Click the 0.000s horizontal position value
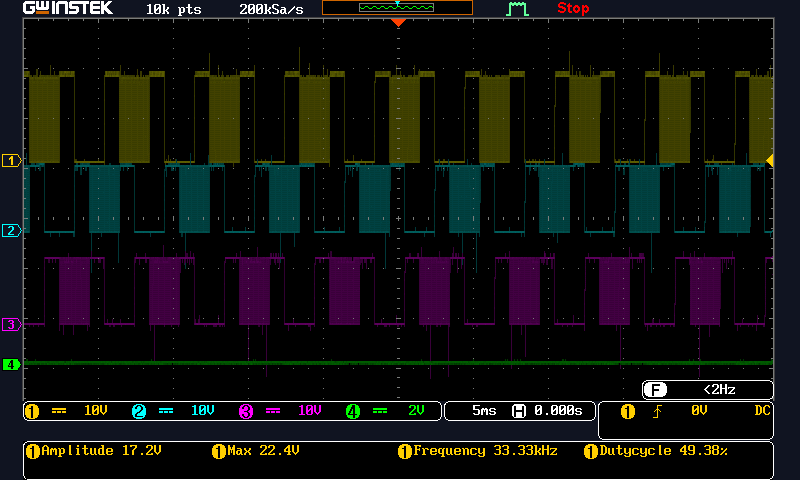800x480 pixels. (558, 410)
